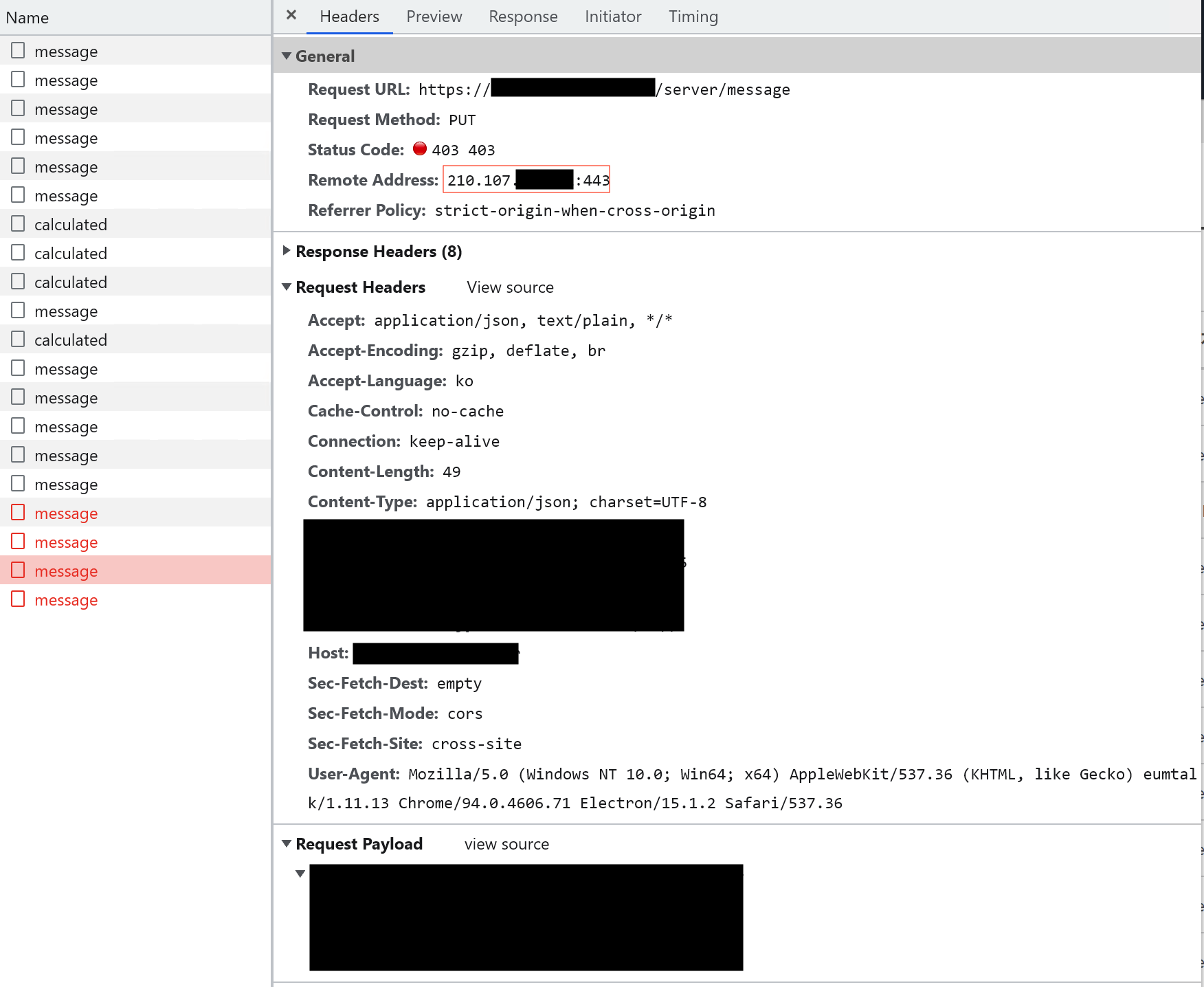Viewport: 1204px width, 987px height.
Task: Click the Request Method PUT value
Action: click(462, 120)
